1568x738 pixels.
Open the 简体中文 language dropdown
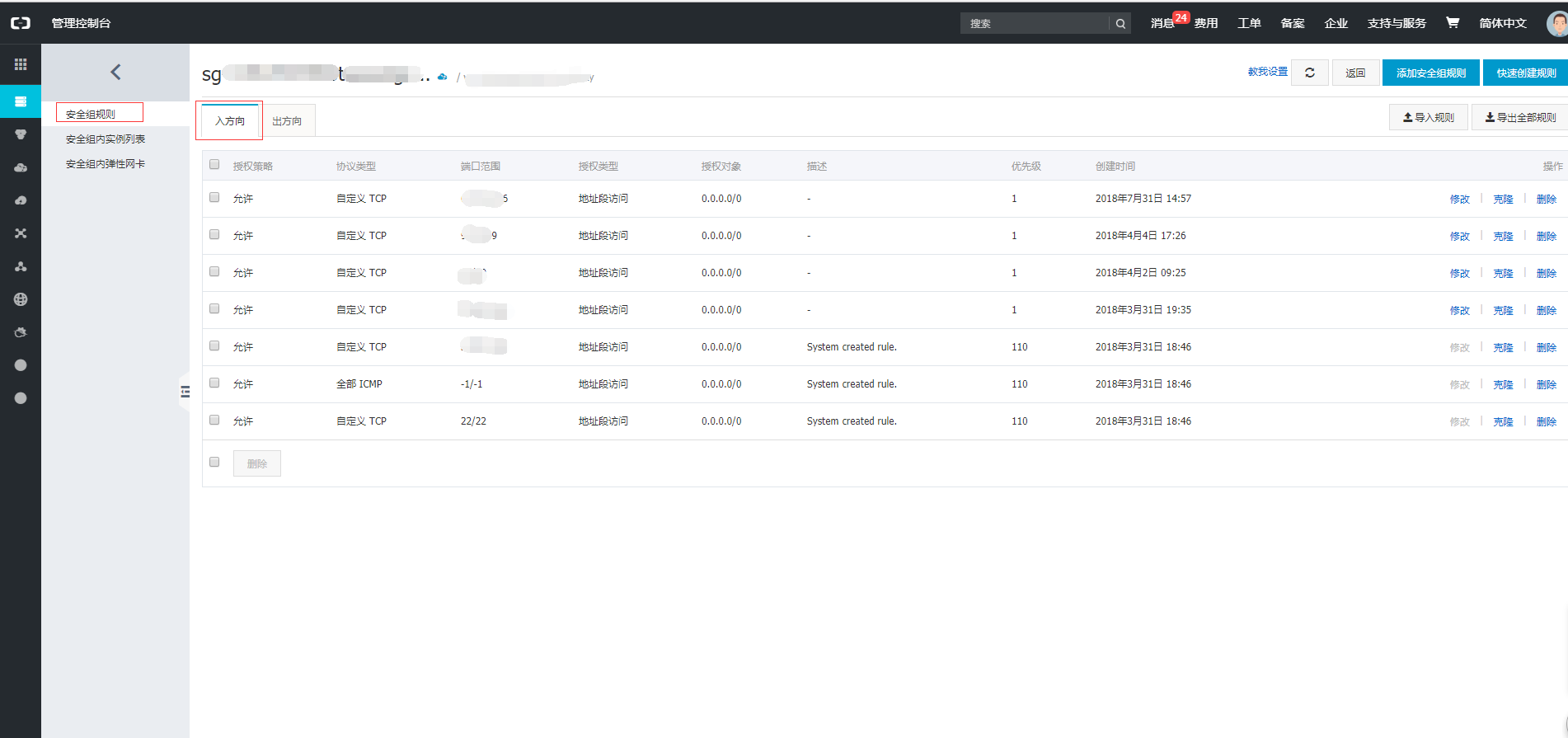tap(1502, 23)
